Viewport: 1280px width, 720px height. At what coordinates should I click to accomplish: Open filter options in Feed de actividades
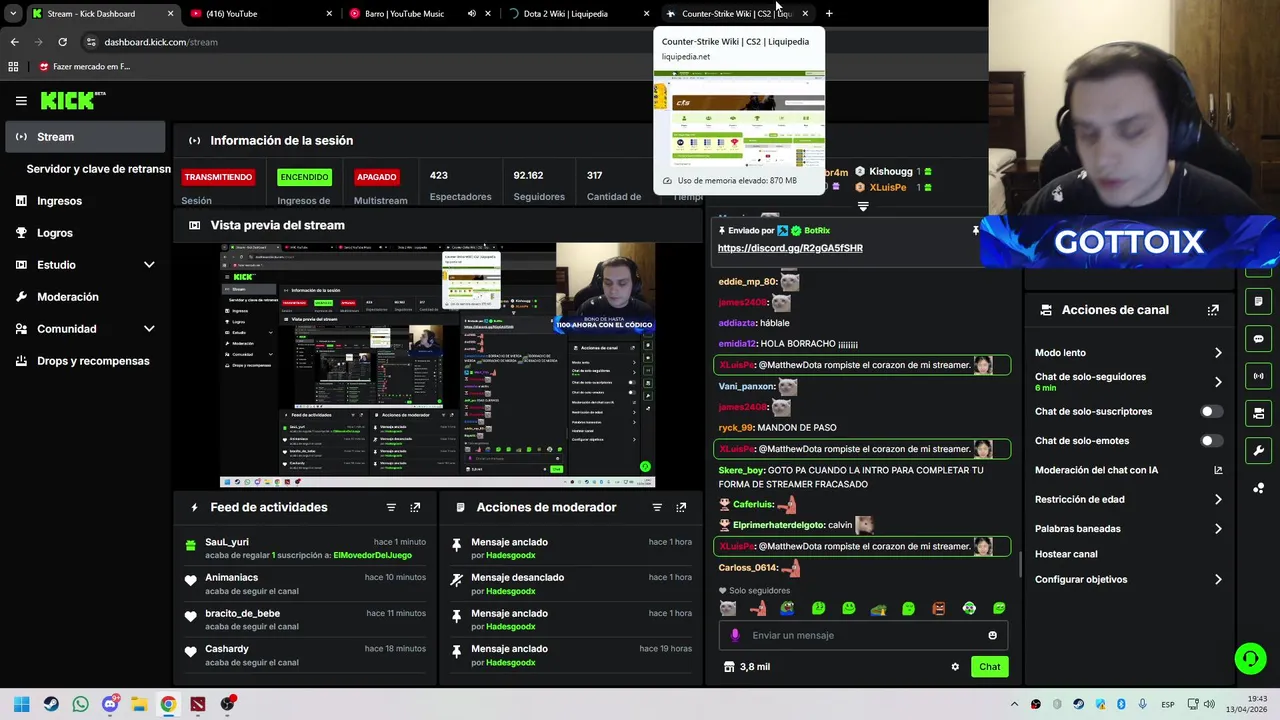coord(391,508)
